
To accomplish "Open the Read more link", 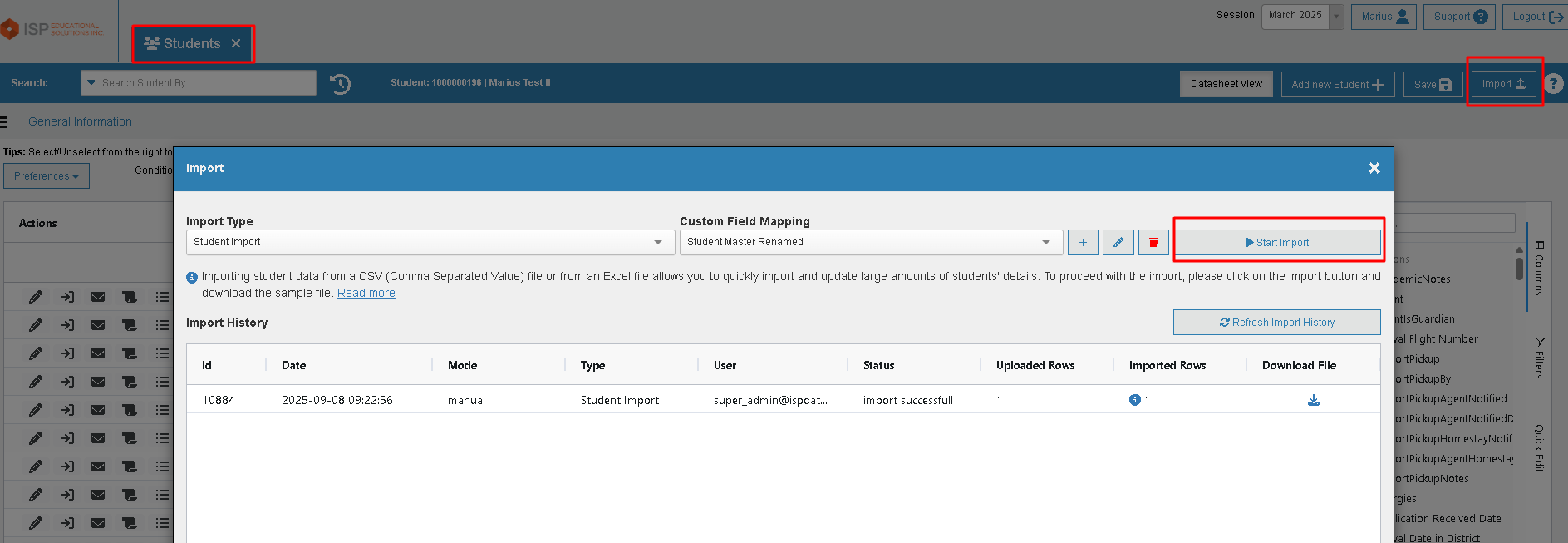I will 366,293.
